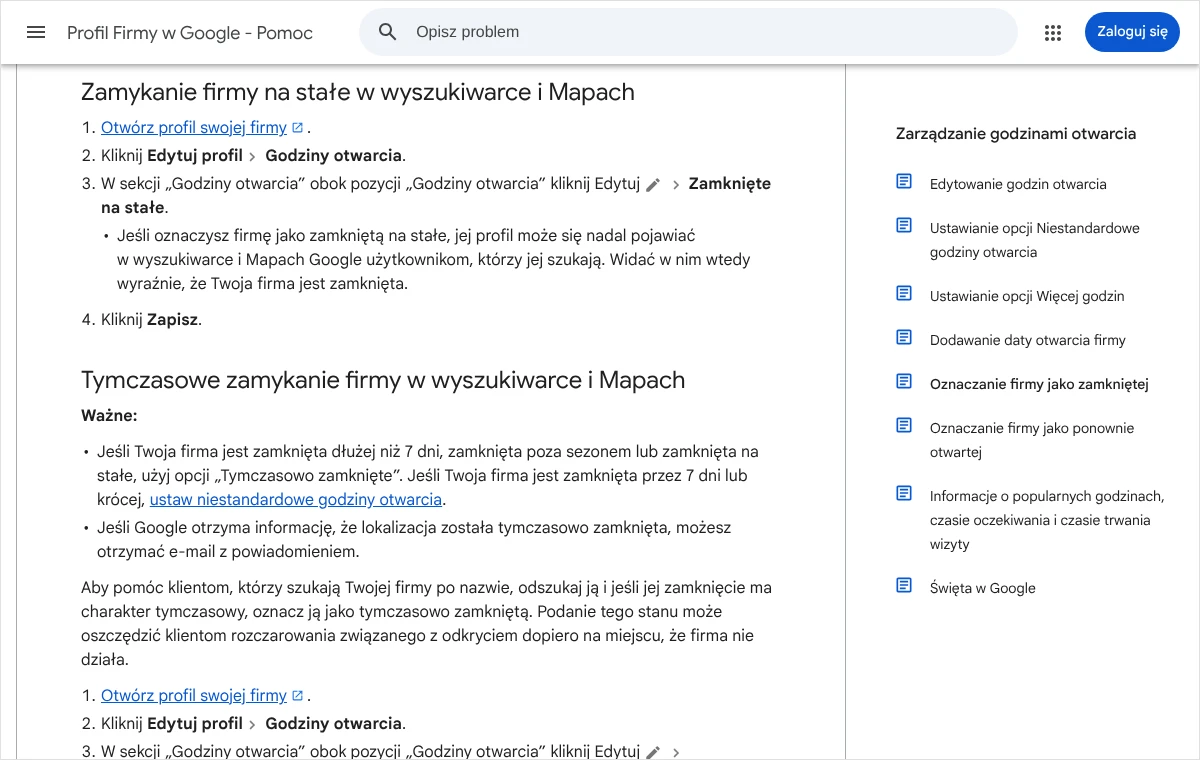Go to Ustawianie opcji Więcej godzin

coord(1027,296)
